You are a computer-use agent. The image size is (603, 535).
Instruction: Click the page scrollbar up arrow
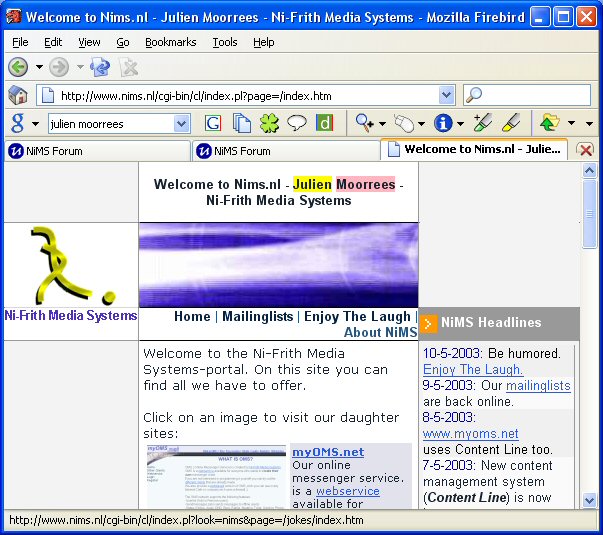[x=589, y=170]
